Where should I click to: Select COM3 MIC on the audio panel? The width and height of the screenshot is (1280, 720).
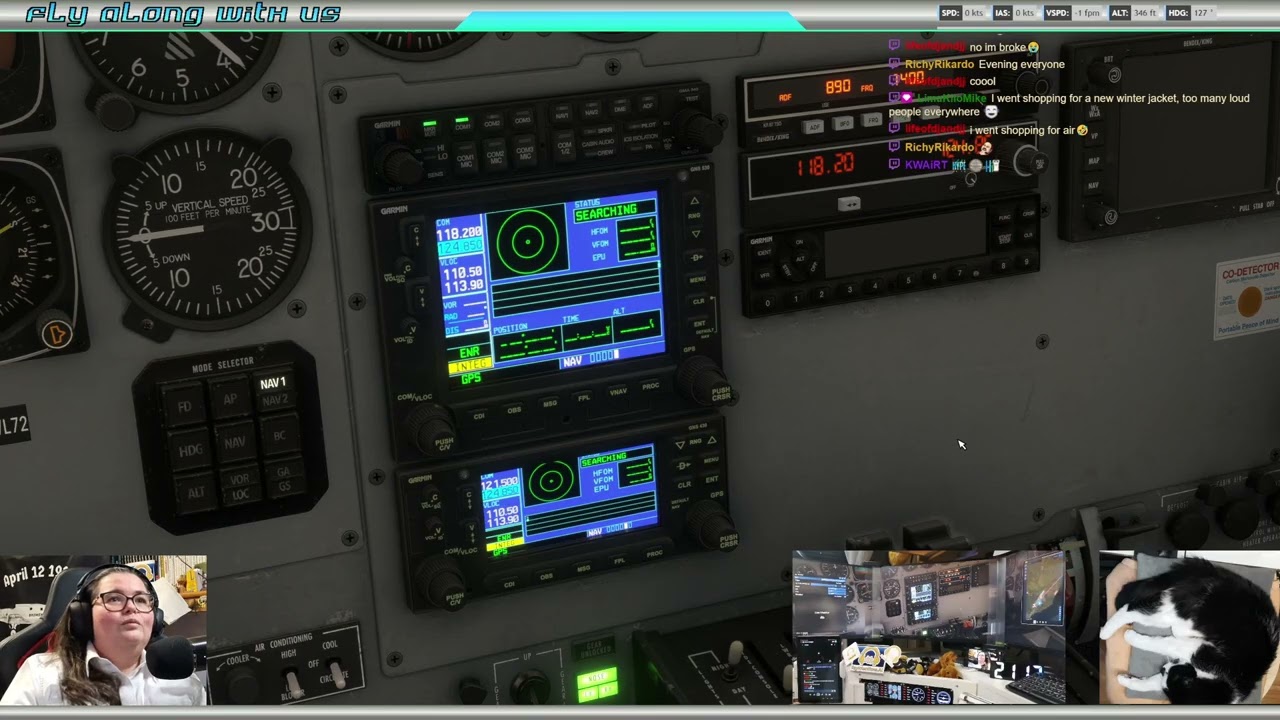(x=525, y=151)
